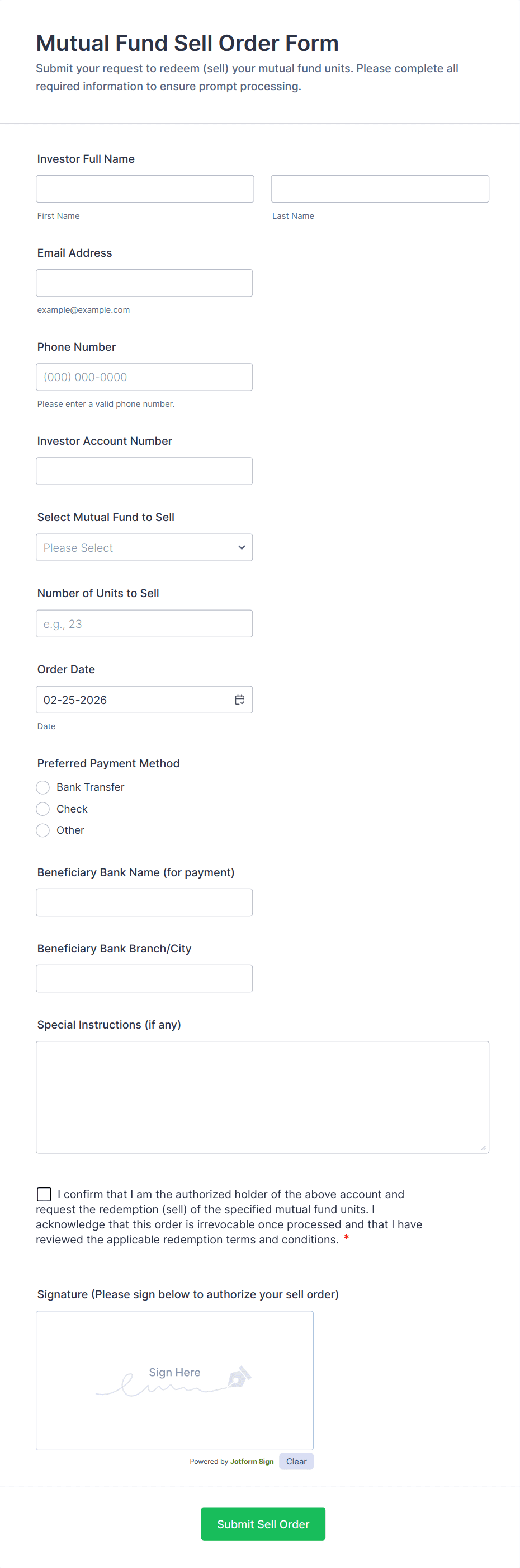
Task: Select the Other payment method
Action: tap(42, 830)
